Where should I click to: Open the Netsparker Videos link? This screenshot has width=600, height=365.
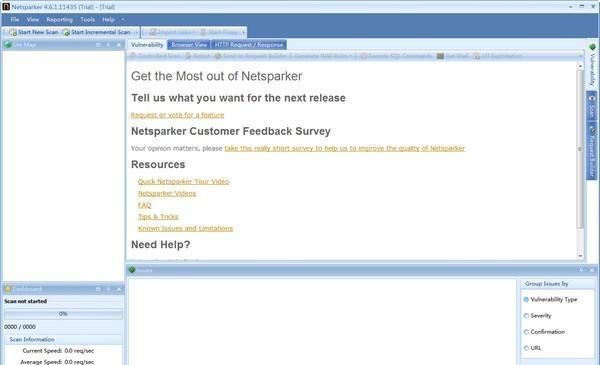tap(167, 193)
